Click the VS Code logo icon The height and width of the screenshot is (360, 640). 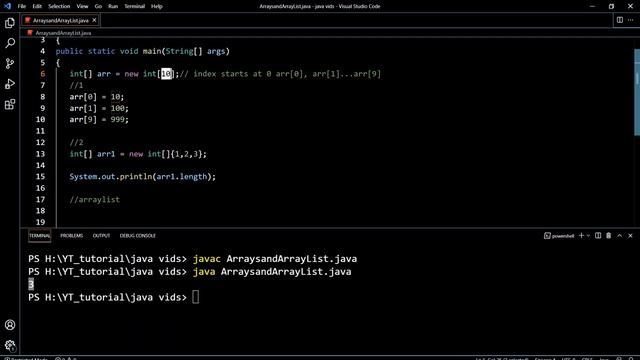[x=7, y=6]
